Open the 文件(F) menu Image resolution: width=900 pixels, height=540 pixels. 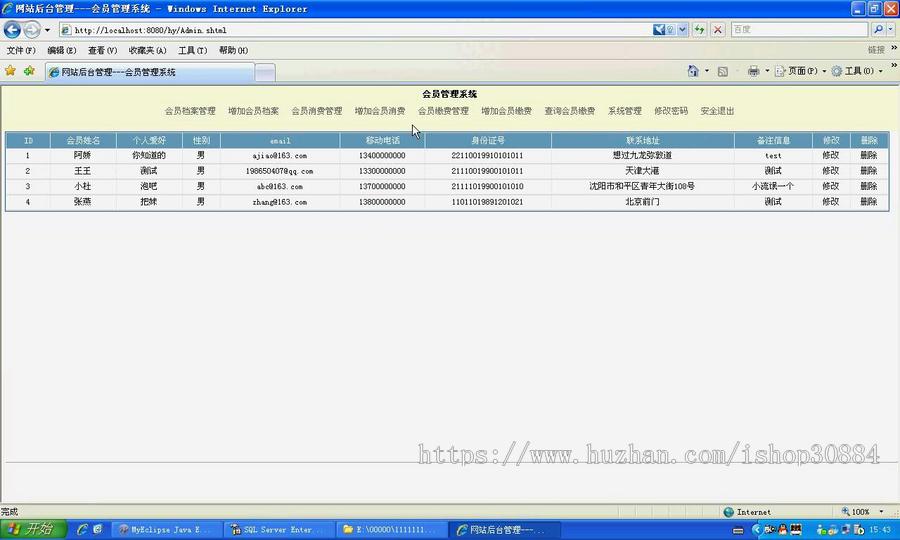[21, 50]
